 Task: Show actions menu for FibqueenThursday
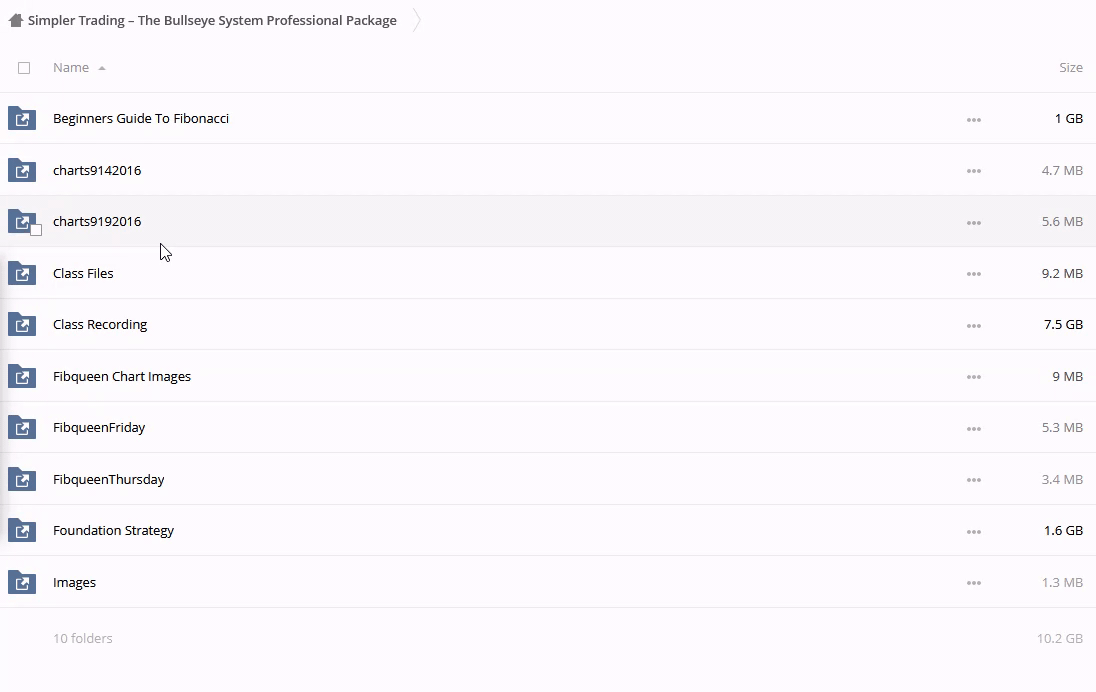pyautogui.click(x=973, y=480)
